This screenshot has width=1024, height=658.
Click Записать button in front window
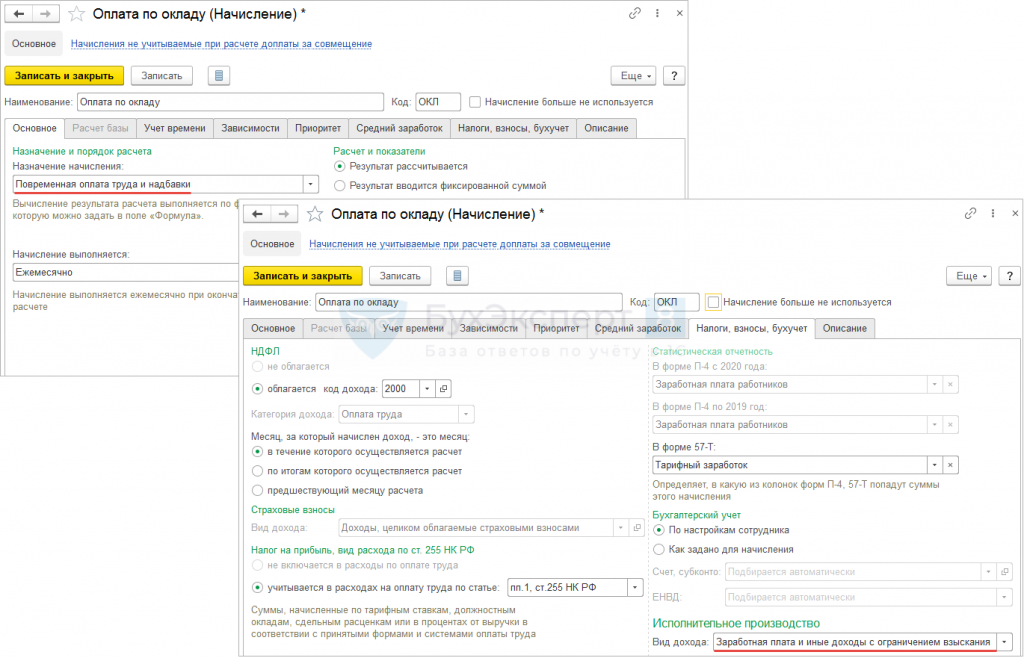tap(400, 276)
